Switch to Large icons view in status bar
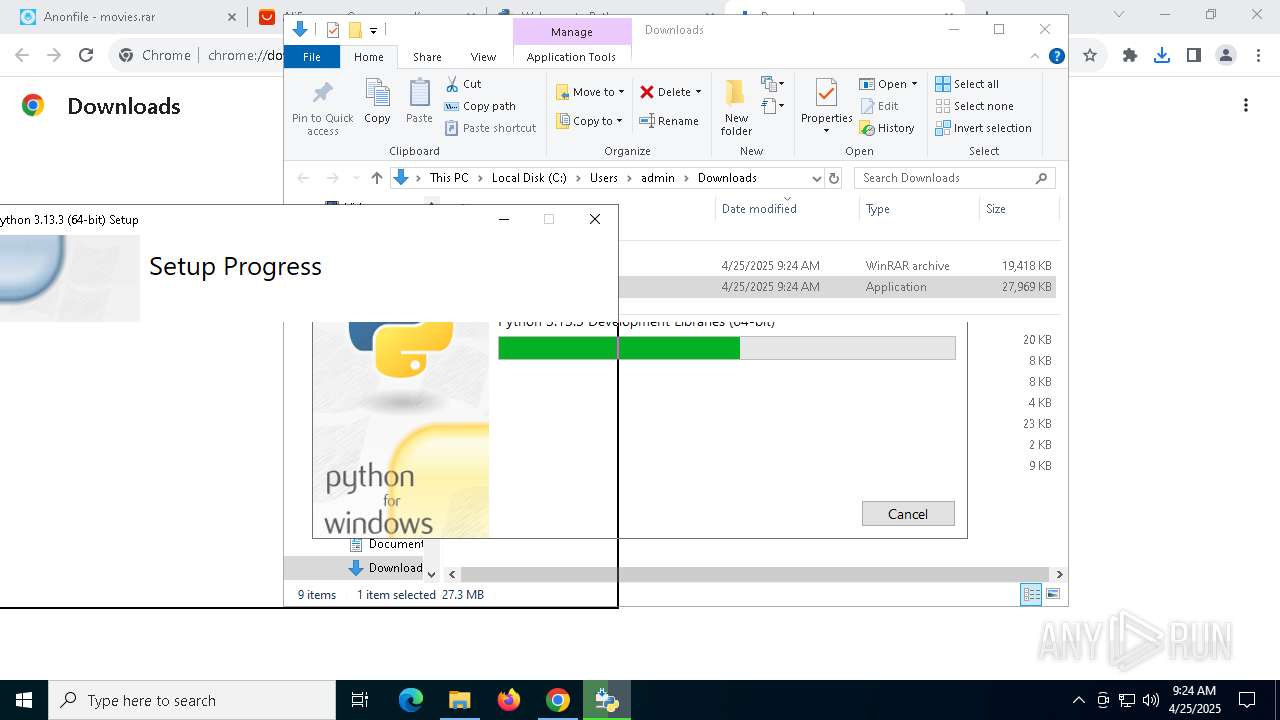The width and height of the screenshot is (1280, 720). coord(1052,595)
